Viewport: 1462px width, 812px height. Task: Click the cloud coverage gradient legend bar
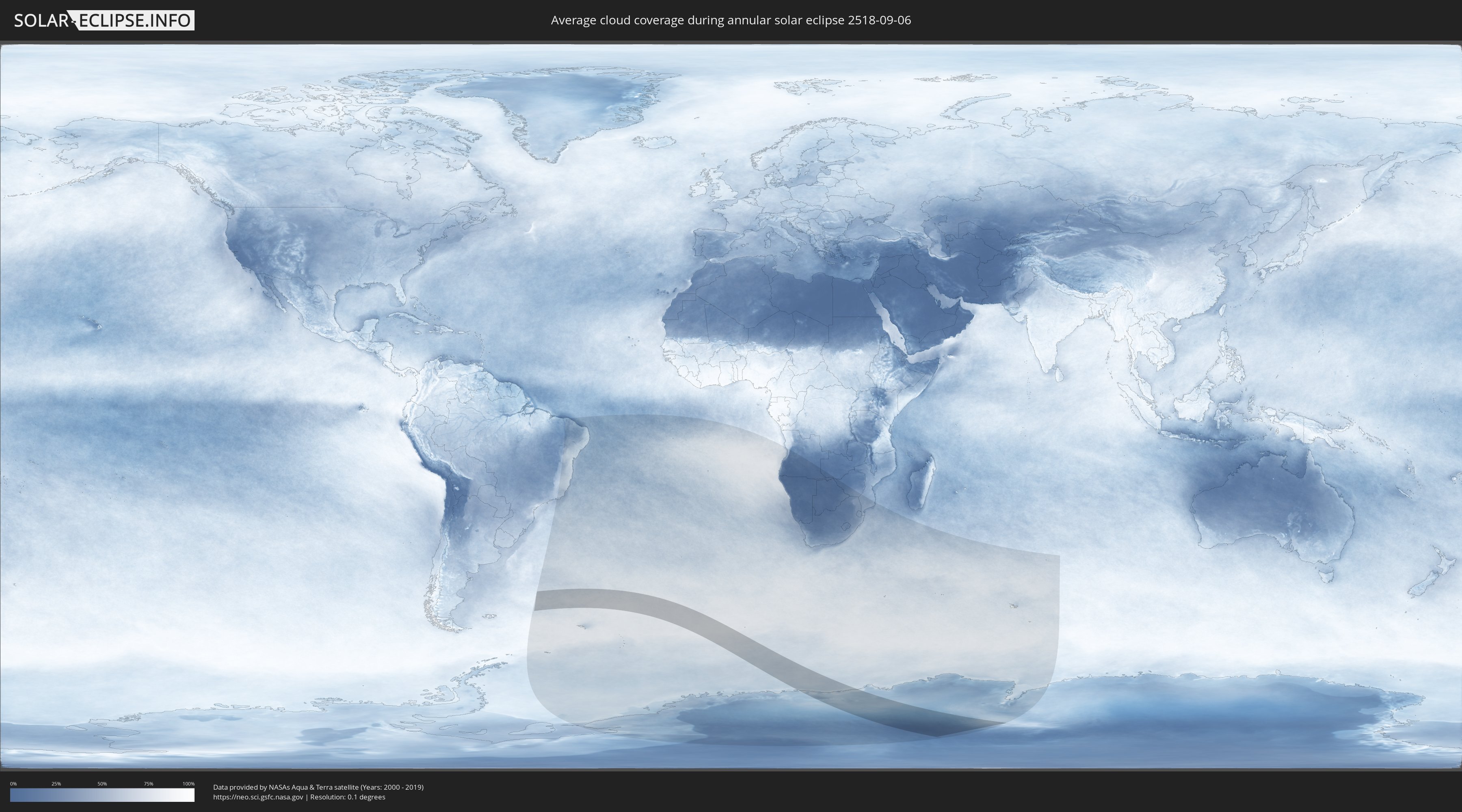(102, 795)
